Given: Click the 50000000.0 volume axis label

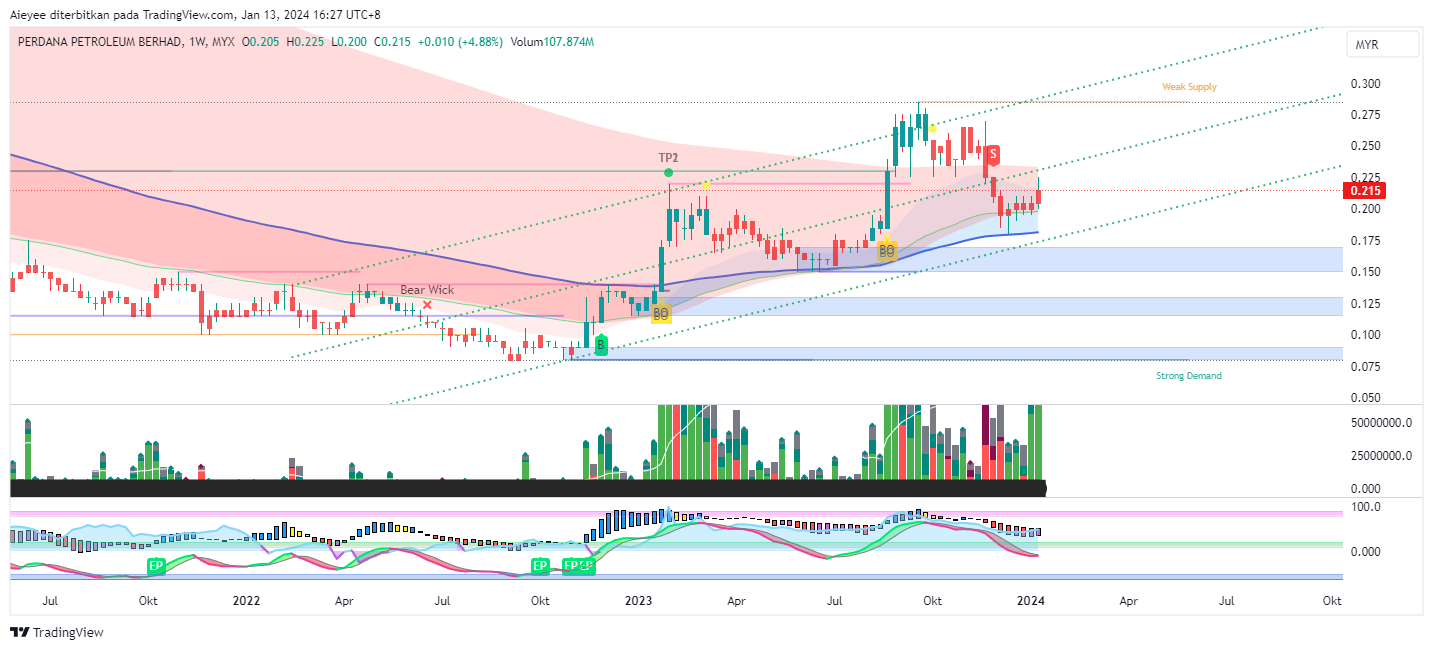Looking at the screenshot, I should point(1380,423).
